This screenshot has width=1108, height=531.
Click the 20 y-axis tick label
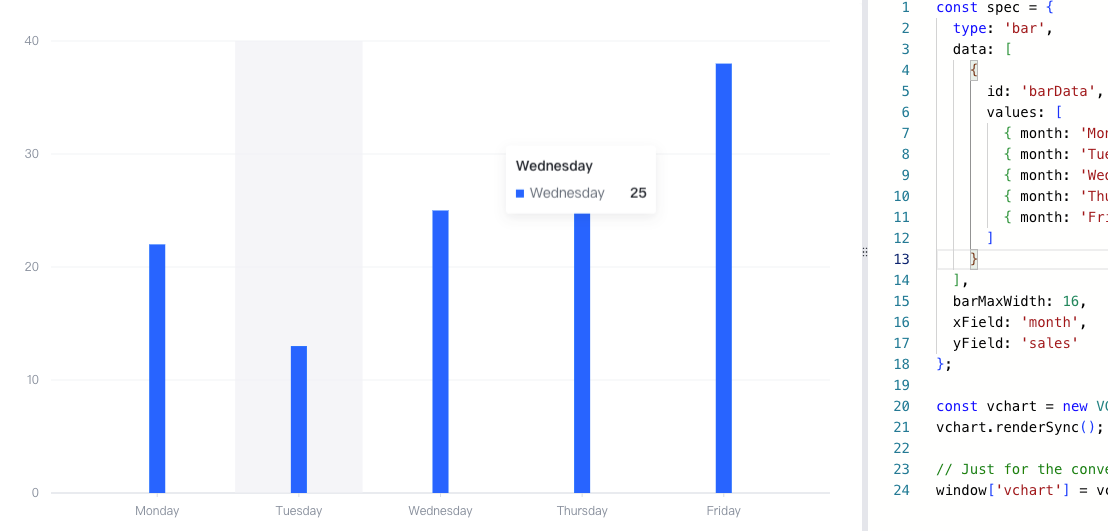click(x=32, y=267)
